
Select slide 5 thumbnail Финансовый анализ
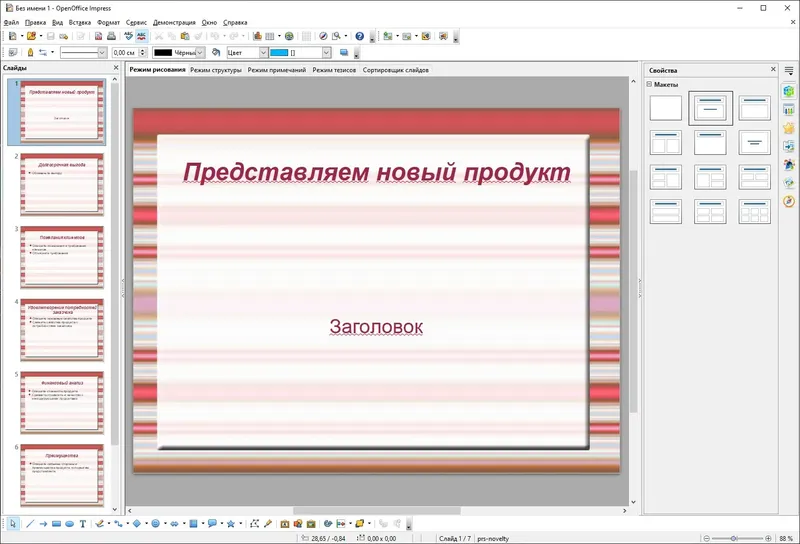click(x=62, y=403)
